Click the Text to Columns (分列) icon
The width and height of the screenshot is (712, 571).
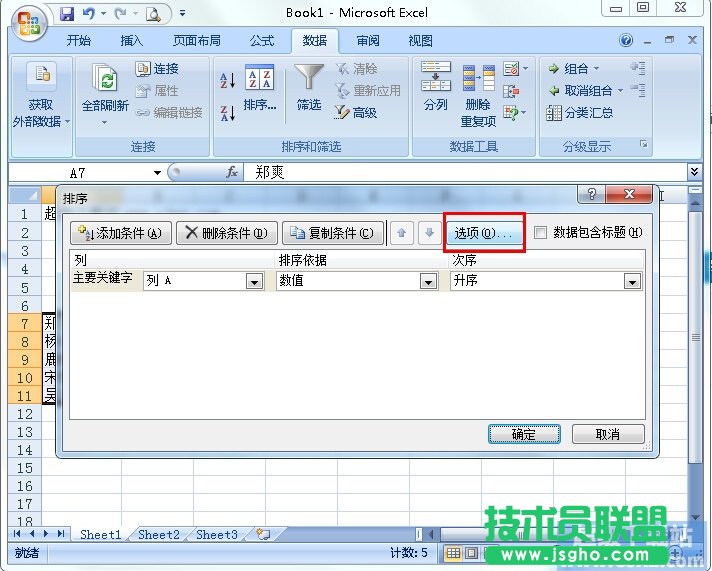pyautogui.click(x=436, y=78)
